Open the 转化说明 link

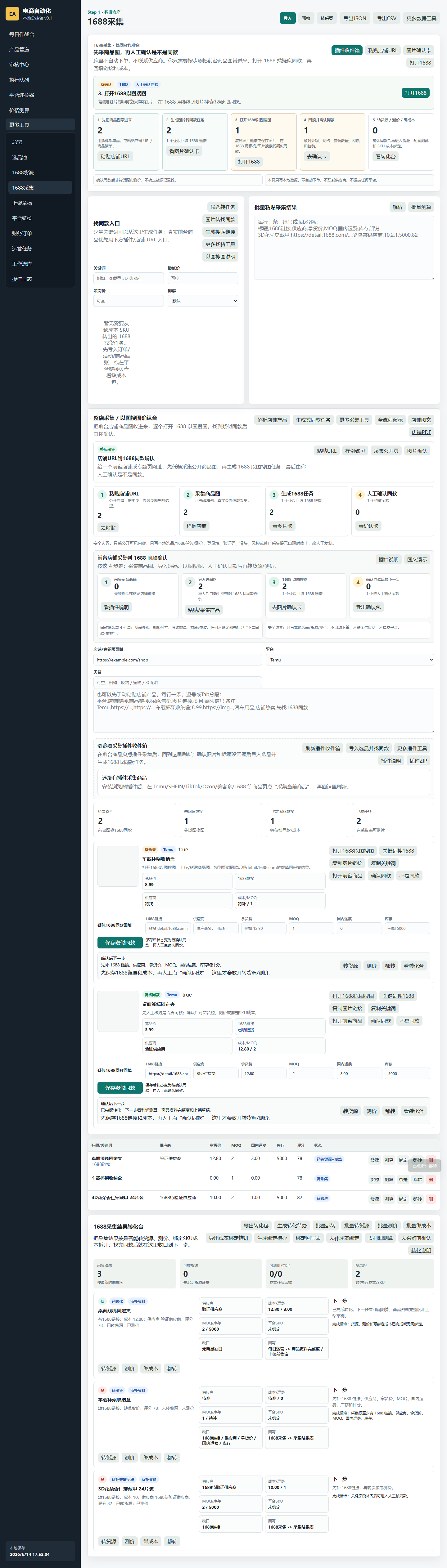[x=421, y=1250]
